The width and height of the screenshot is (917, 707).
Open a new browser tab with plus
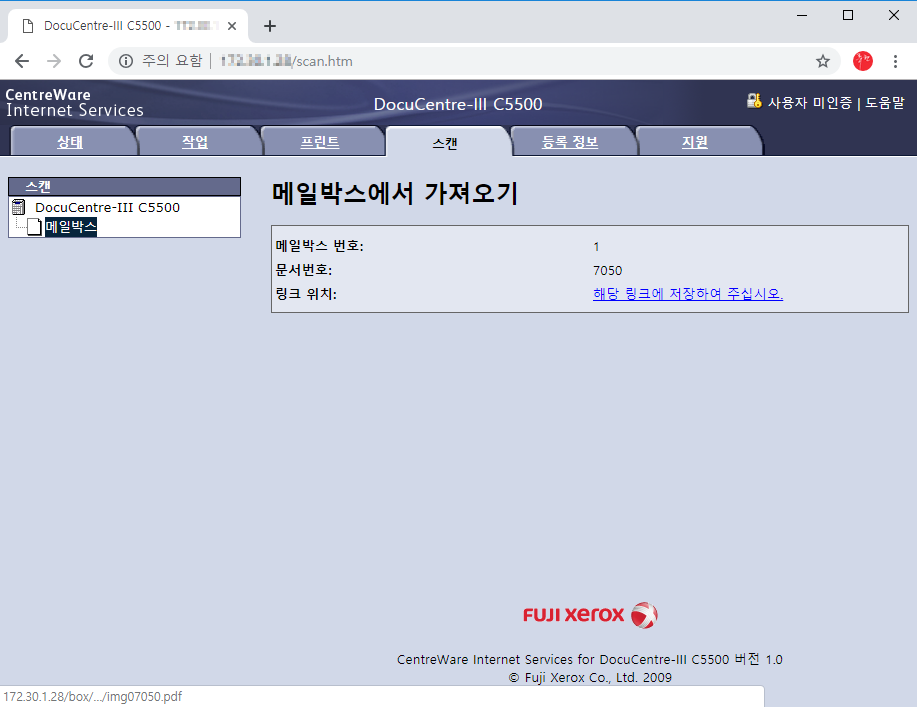270,26
